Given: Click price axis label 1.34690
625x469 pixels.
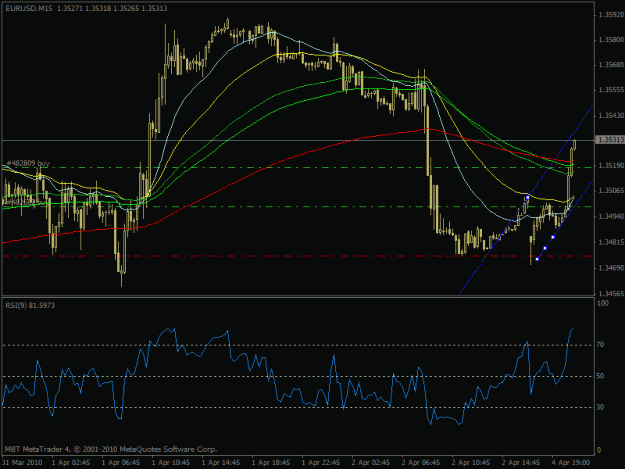Looking at the screenshot, I should (611, 268).
